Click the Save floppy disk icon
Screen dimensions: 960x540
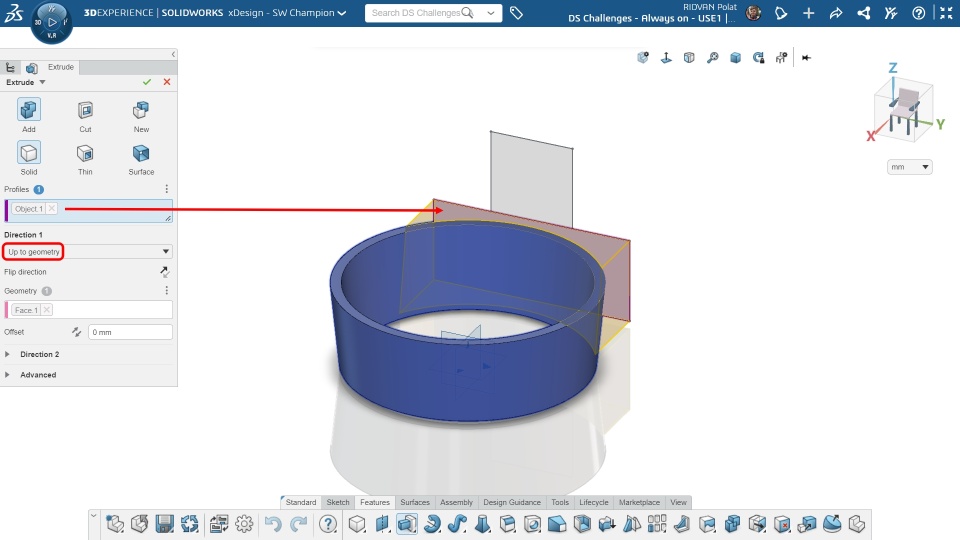pyautogui.click(x=165, y=524)
